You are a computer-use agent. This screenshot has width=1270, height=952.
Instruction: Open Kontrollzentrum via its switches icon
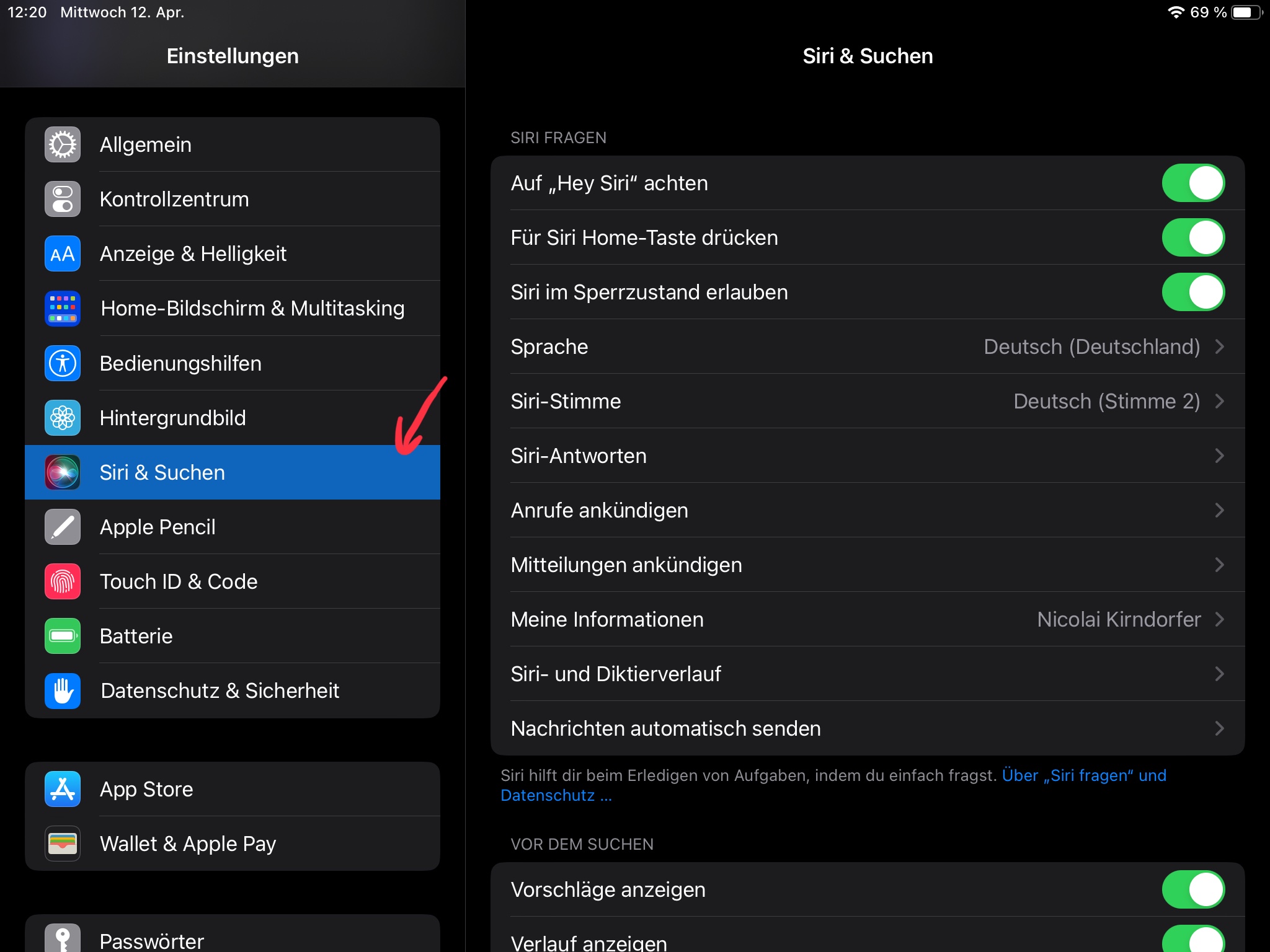63,199
